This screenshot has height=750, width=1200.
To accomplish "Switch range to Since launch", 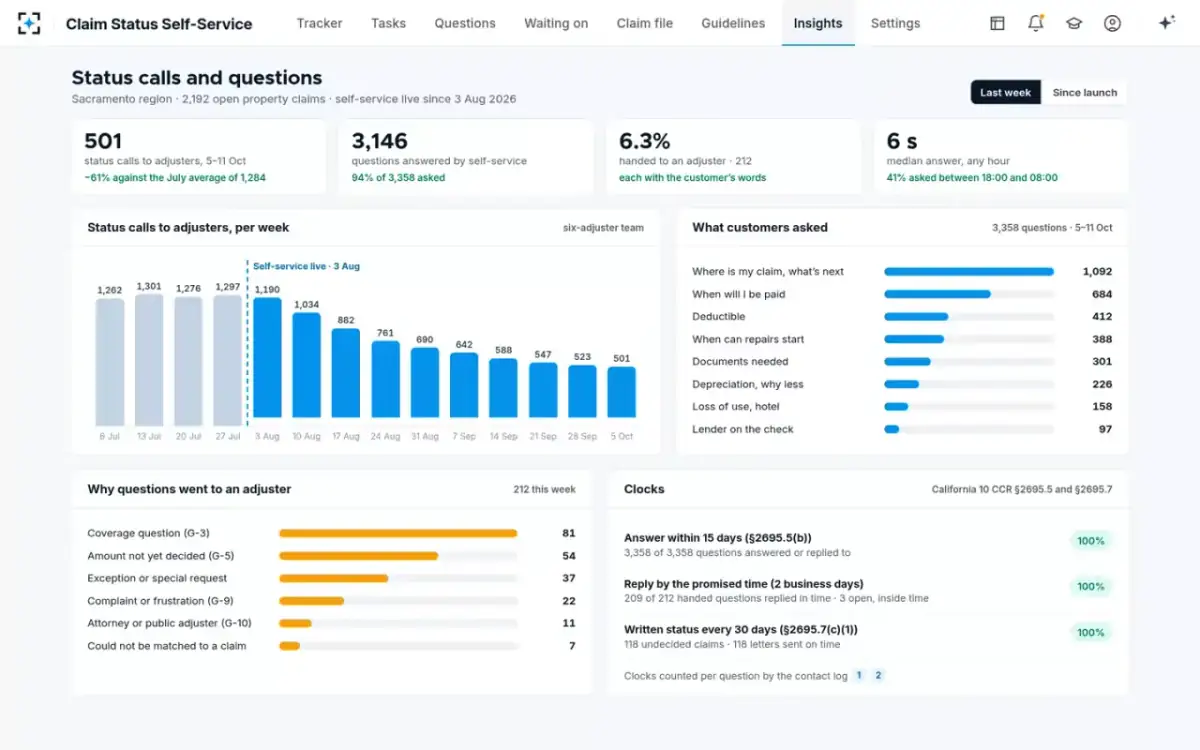I will 1084,92.
